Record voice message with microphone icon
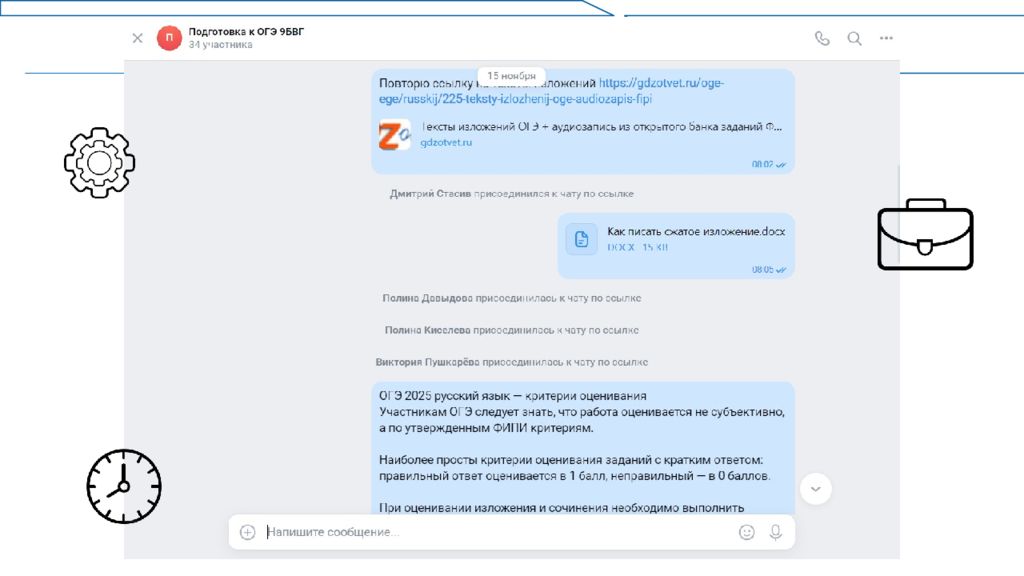The width and height of the screenshot is (1024, 576). [776, 532]
